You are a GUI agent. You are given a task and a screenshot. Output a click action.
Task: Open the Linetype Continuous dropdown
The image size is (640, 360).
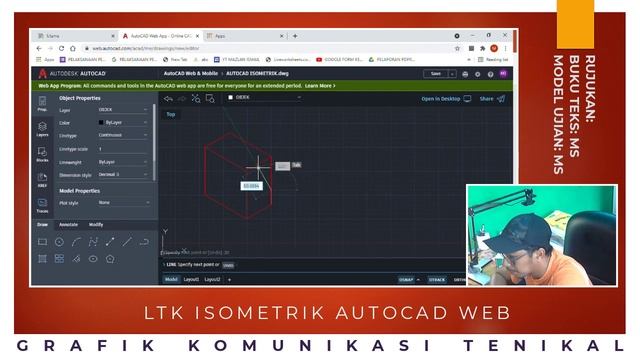click(123, 135)
